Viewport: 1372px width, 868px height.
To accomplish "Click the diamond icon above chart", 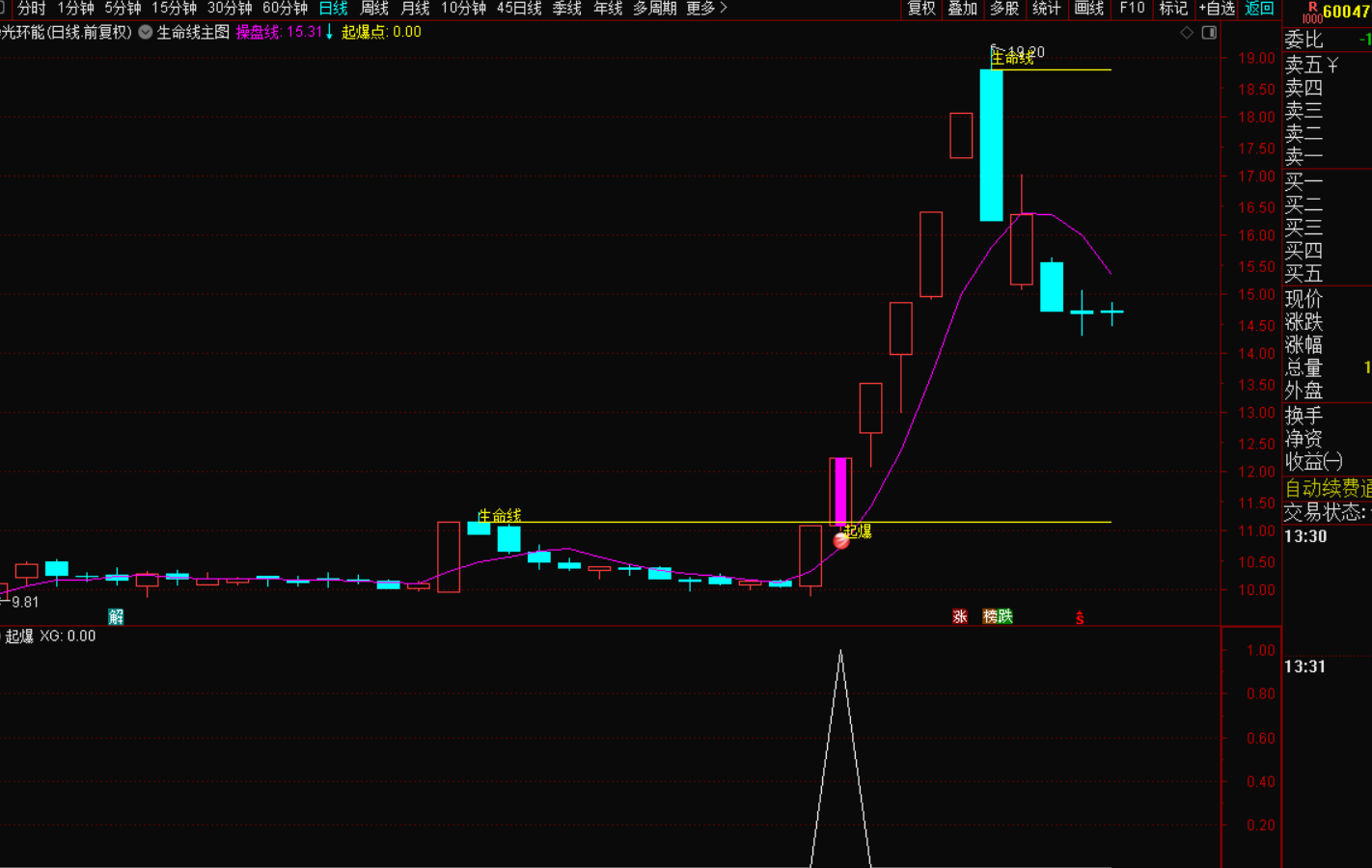I will tap(1187, 33).
